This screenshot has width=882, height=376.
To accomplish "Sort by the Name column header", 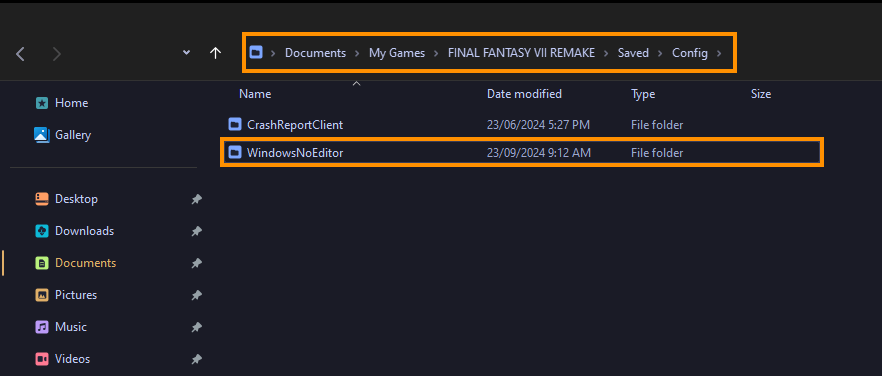I will coord(255,94).
